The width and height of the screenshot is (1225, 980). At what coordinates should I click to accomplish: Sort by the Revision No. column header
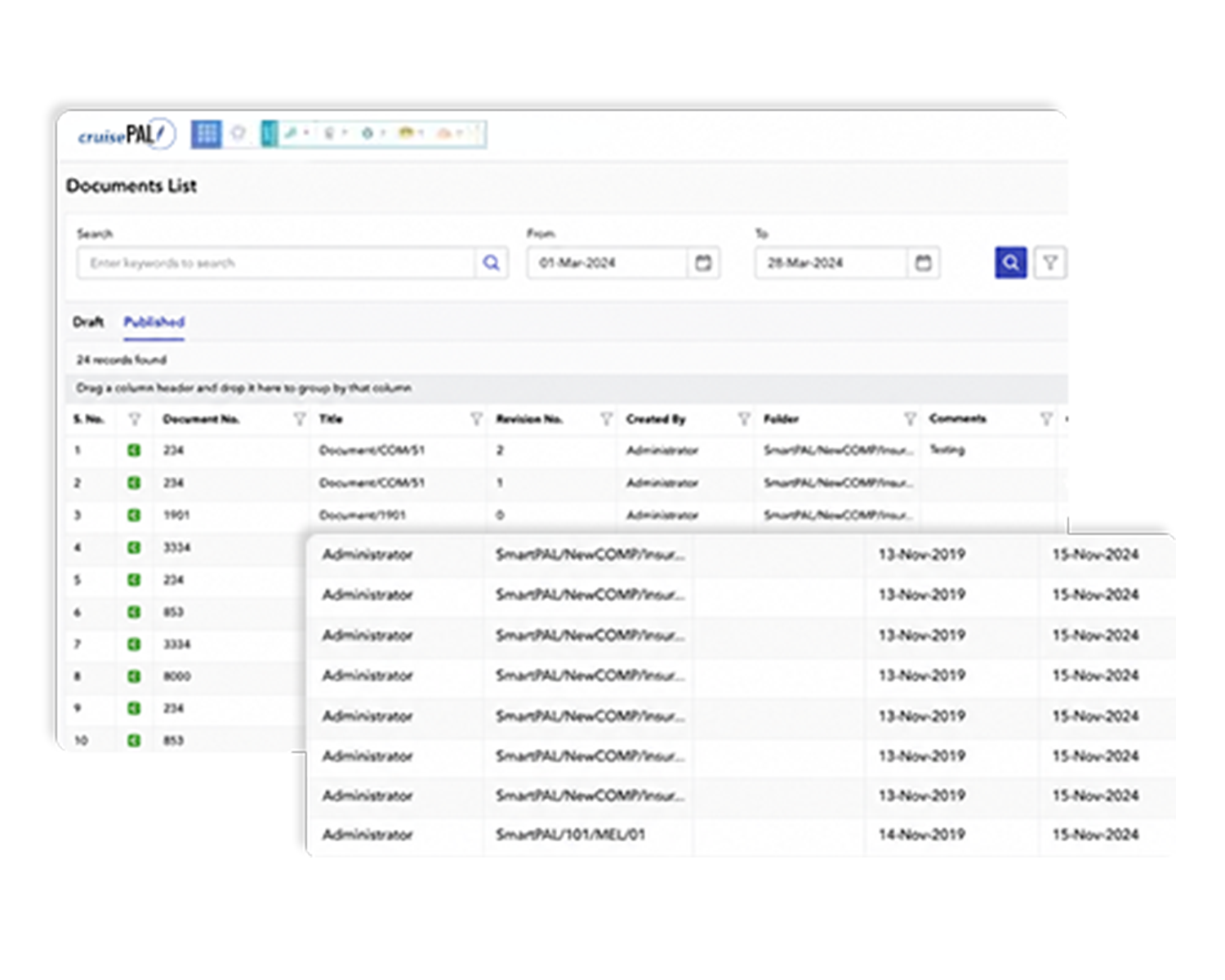(x=529, y=419)
